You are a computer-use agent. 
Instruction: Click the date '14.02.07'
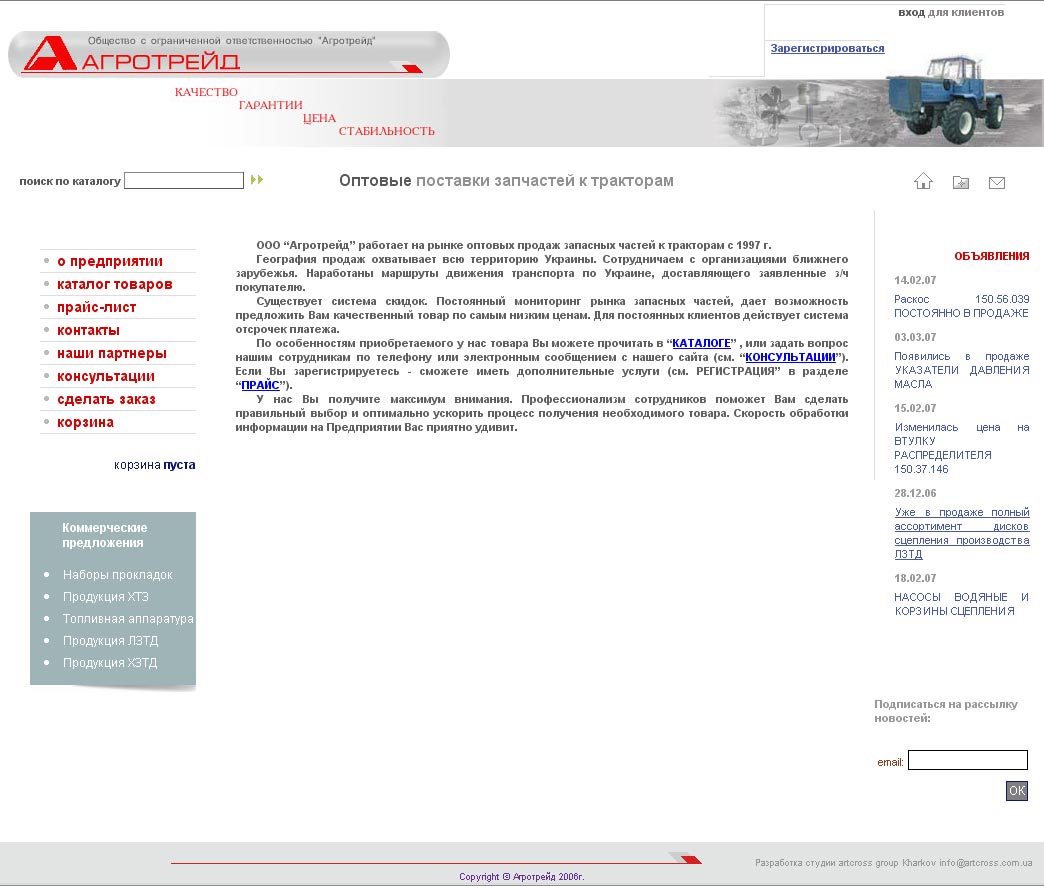pos(915,280)
